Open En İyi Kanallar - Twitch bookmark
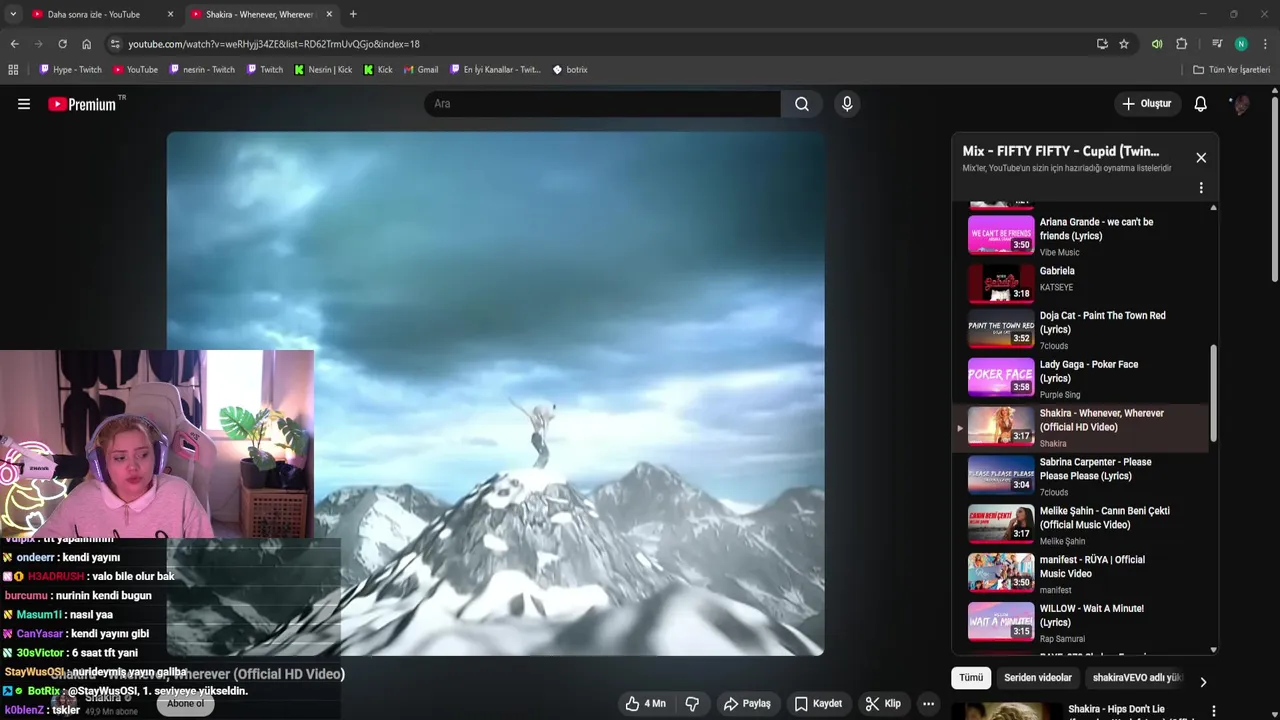The height and width of the screenshot is (720, 1280). pos(495,70)
